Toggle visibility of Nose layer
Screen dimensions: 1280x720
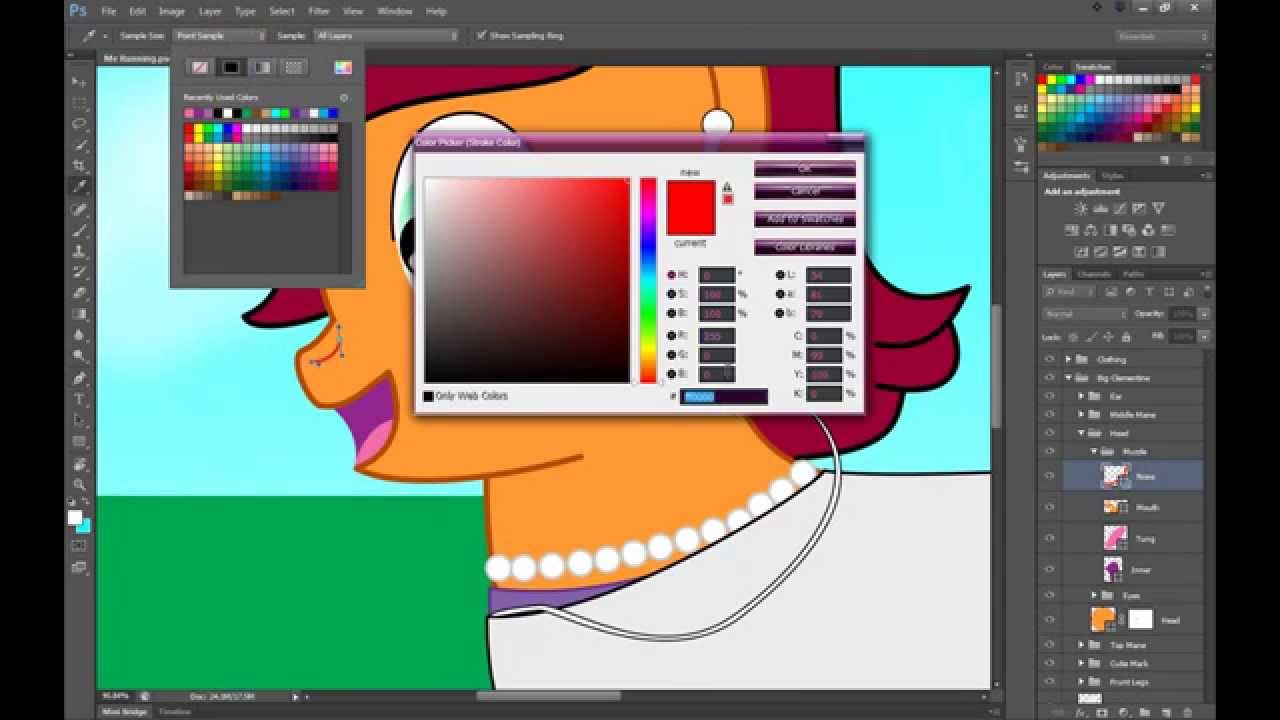point(1049,476)
